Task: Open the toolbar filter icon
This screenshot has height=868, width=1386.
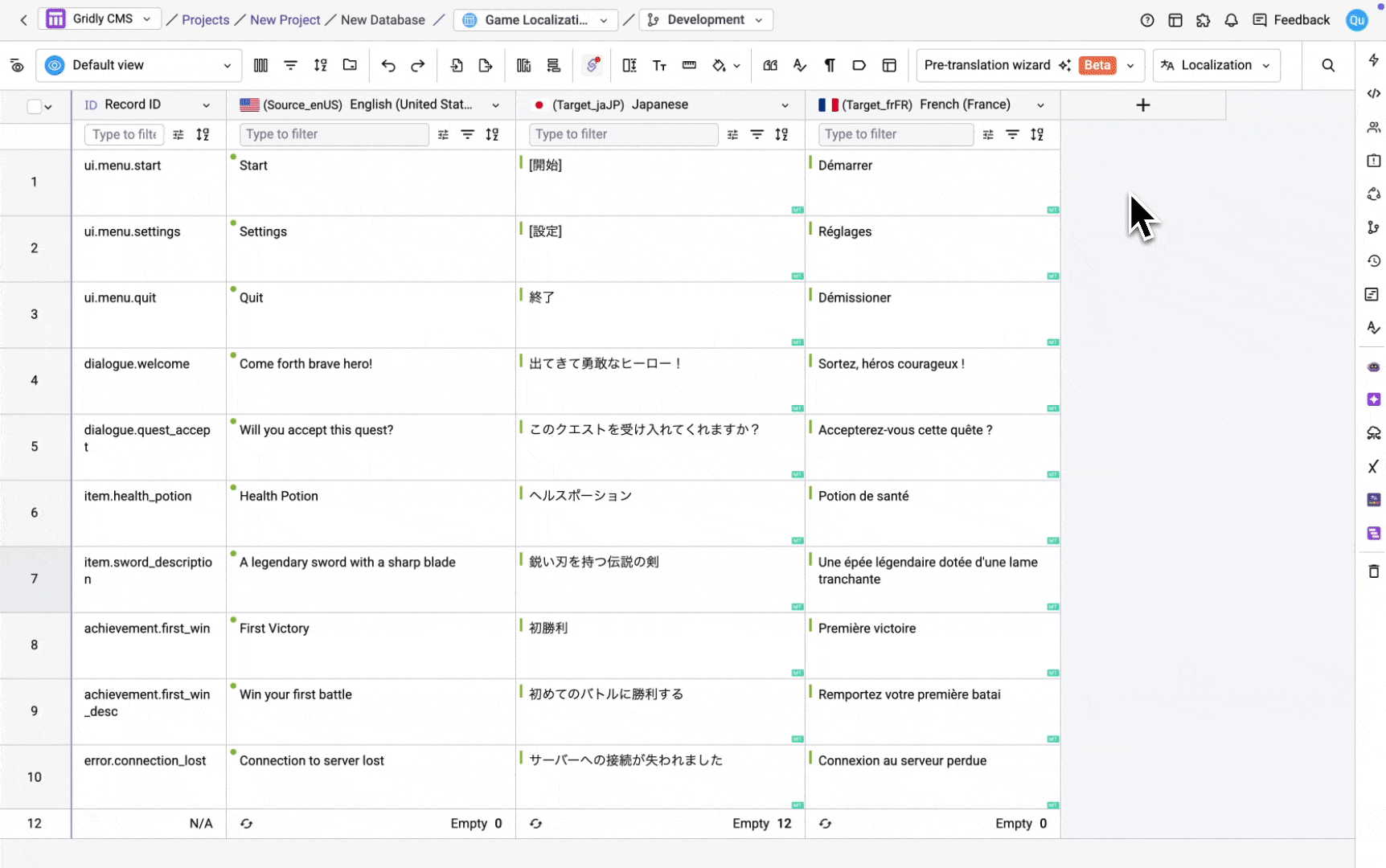Action: tap(290, 65)
